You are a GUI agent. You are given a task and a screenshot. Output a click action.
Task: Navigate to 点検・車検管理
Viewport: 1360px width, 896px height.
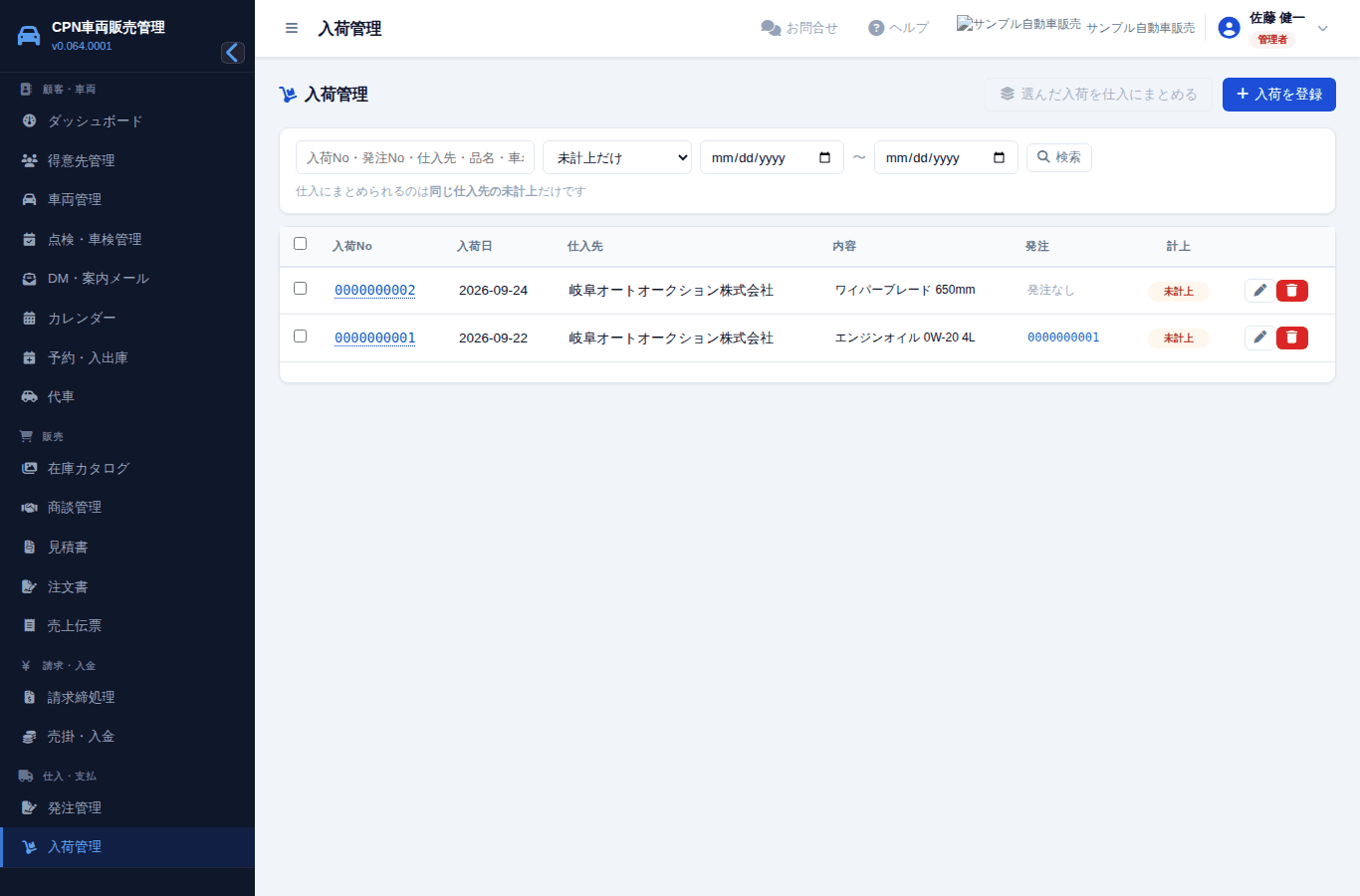tap(127, 239)
